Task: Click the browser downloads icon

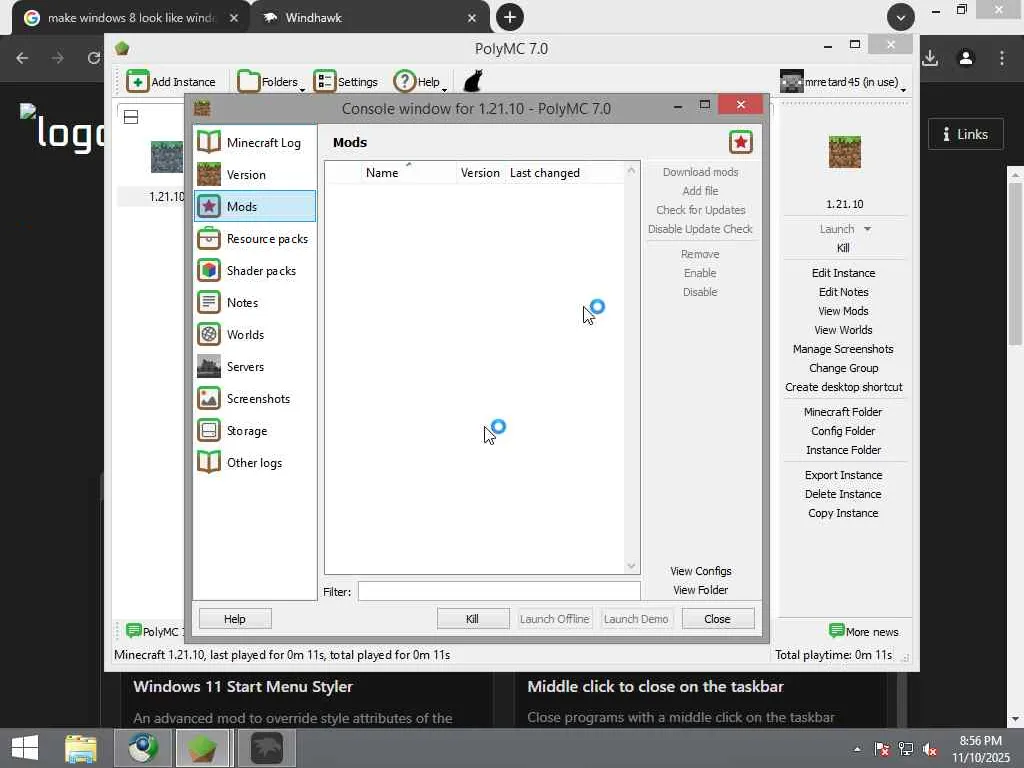Action: point(930,58)
